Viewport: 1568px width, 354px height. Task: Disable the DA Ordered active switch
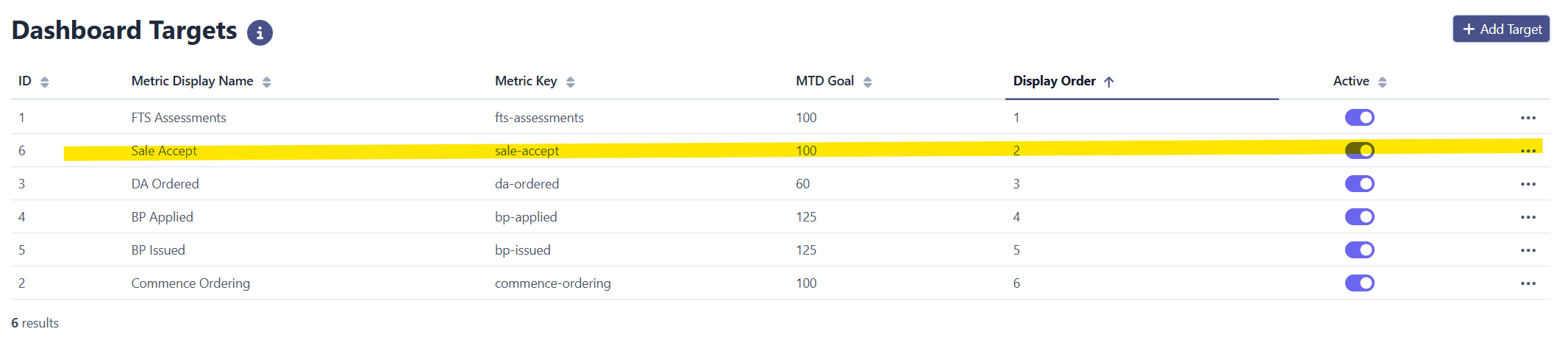point(1359,184)
